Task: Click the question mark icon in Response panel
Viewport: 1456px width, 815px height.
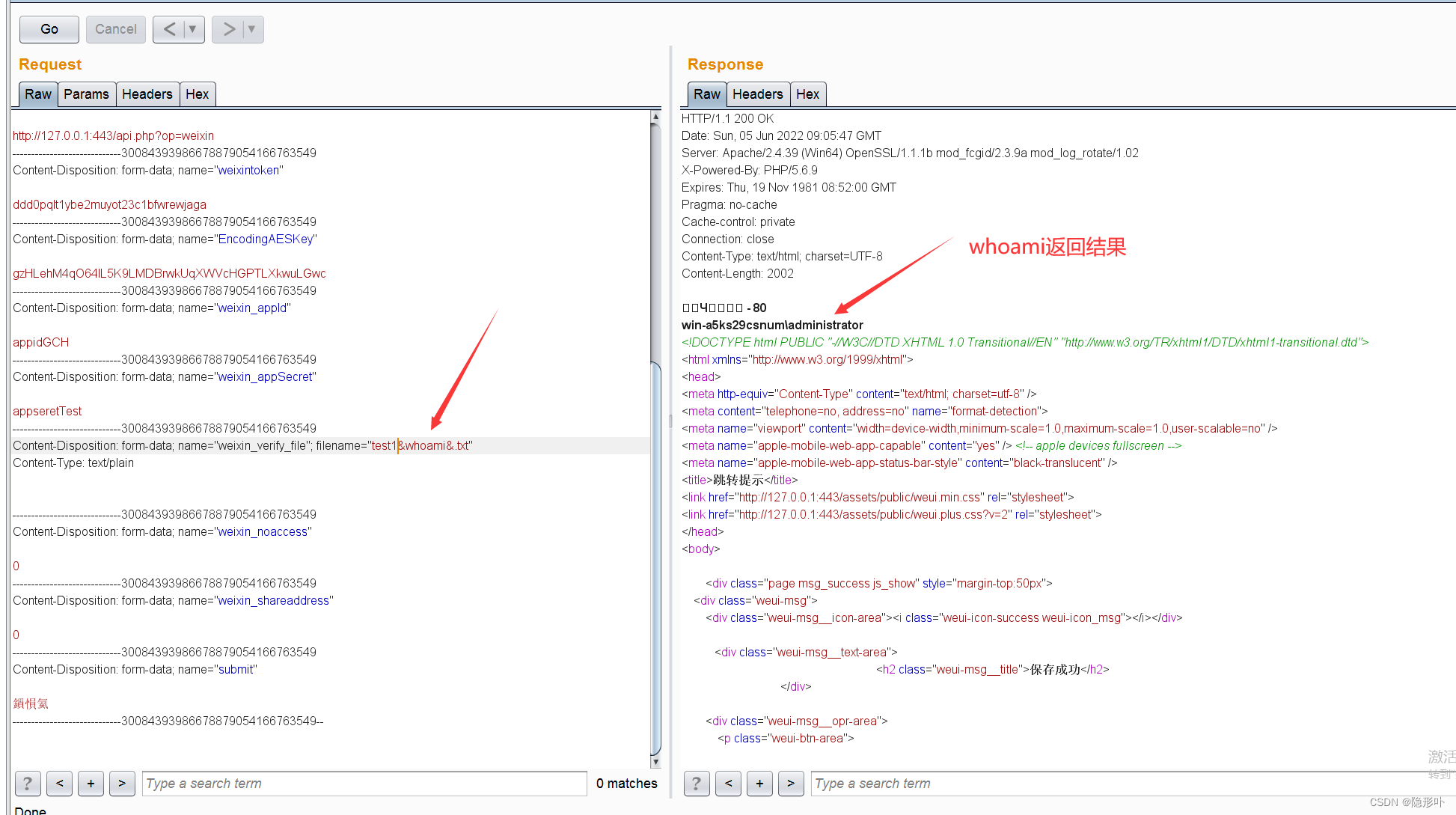Action: 697,783
